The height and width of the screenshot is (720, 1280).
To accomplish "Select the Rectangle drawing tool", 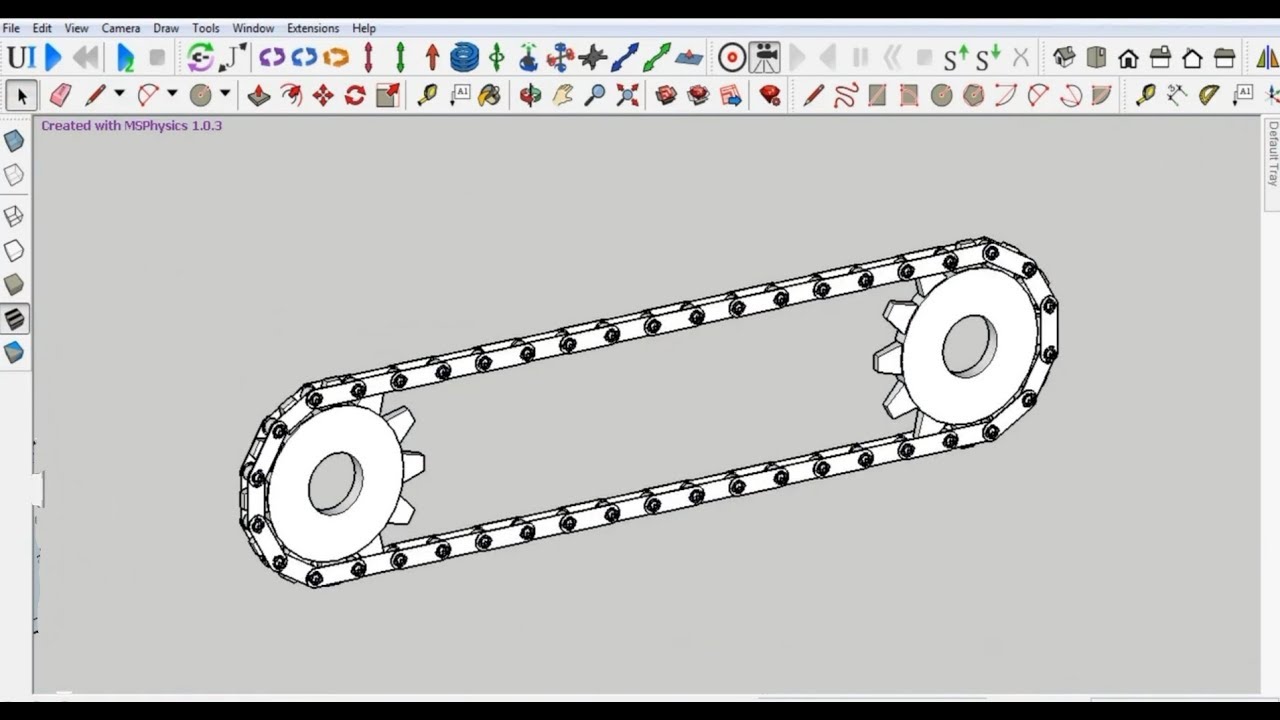I will point(877,96).
